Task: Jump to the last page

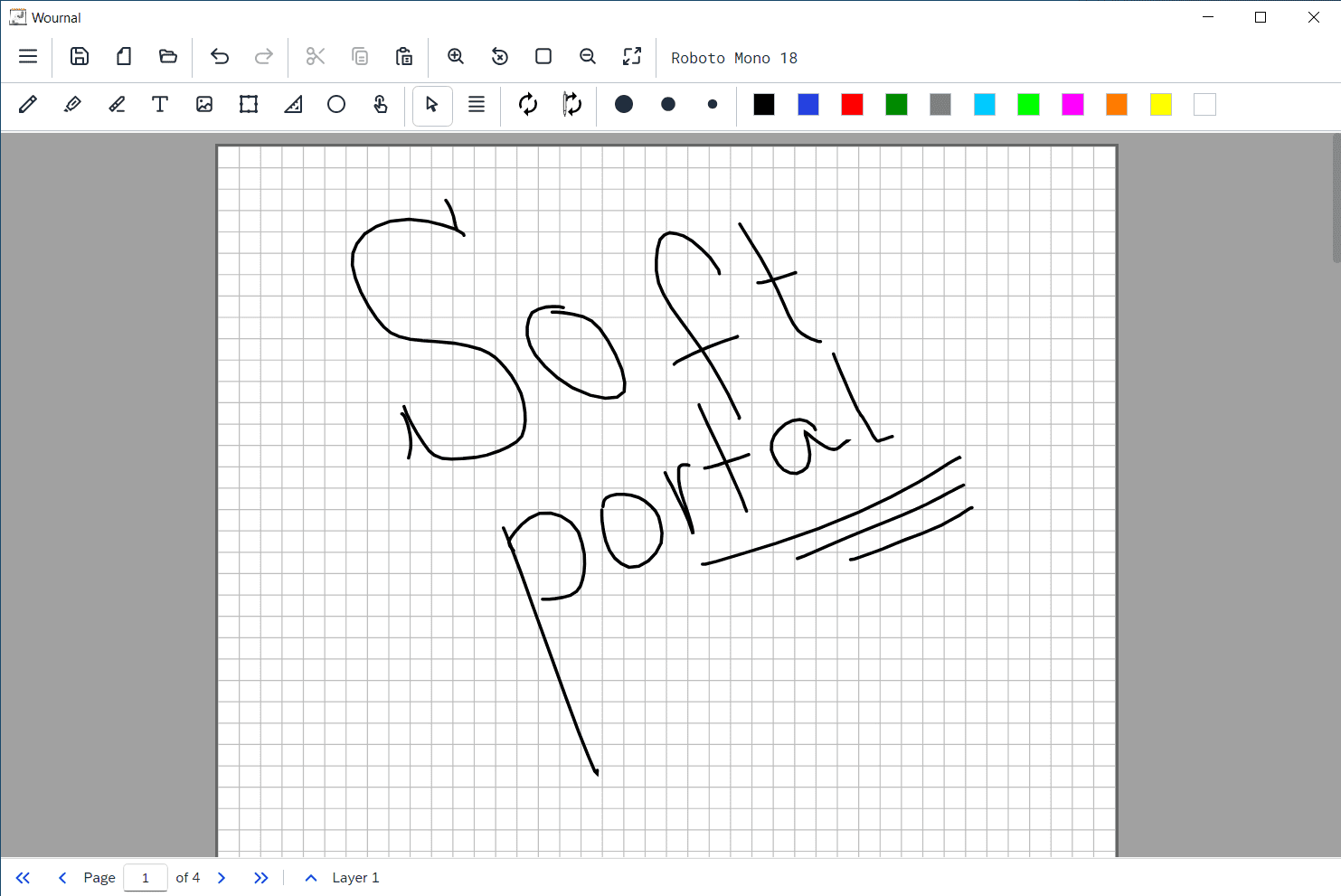Action: point(261,878)
